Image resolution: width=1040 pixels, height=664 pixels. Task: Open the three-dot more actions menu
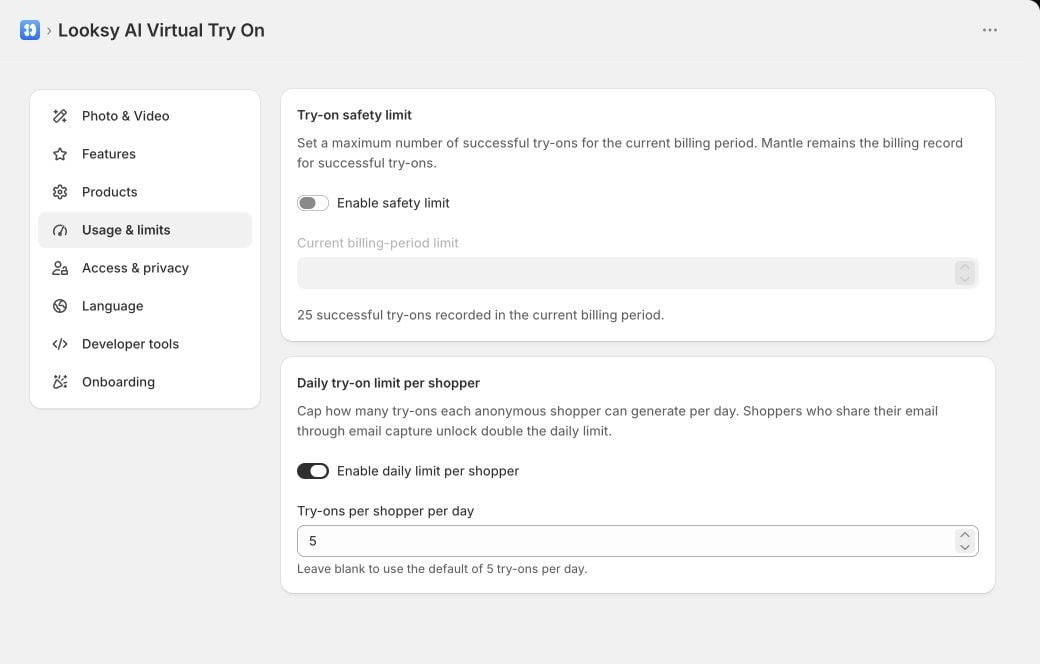tap(990, 30)
